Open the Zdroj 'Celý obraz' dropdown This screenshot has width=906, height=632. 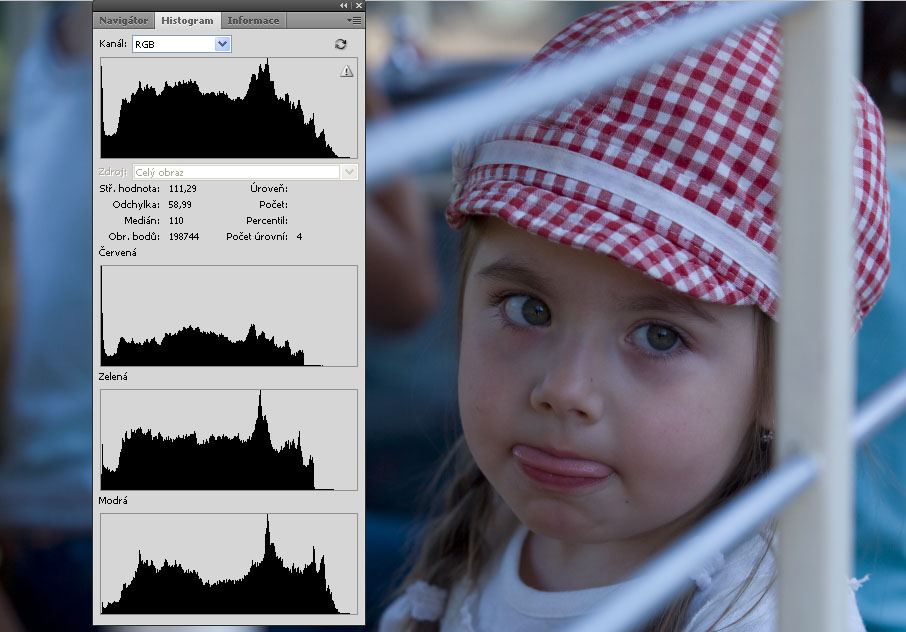349,172
